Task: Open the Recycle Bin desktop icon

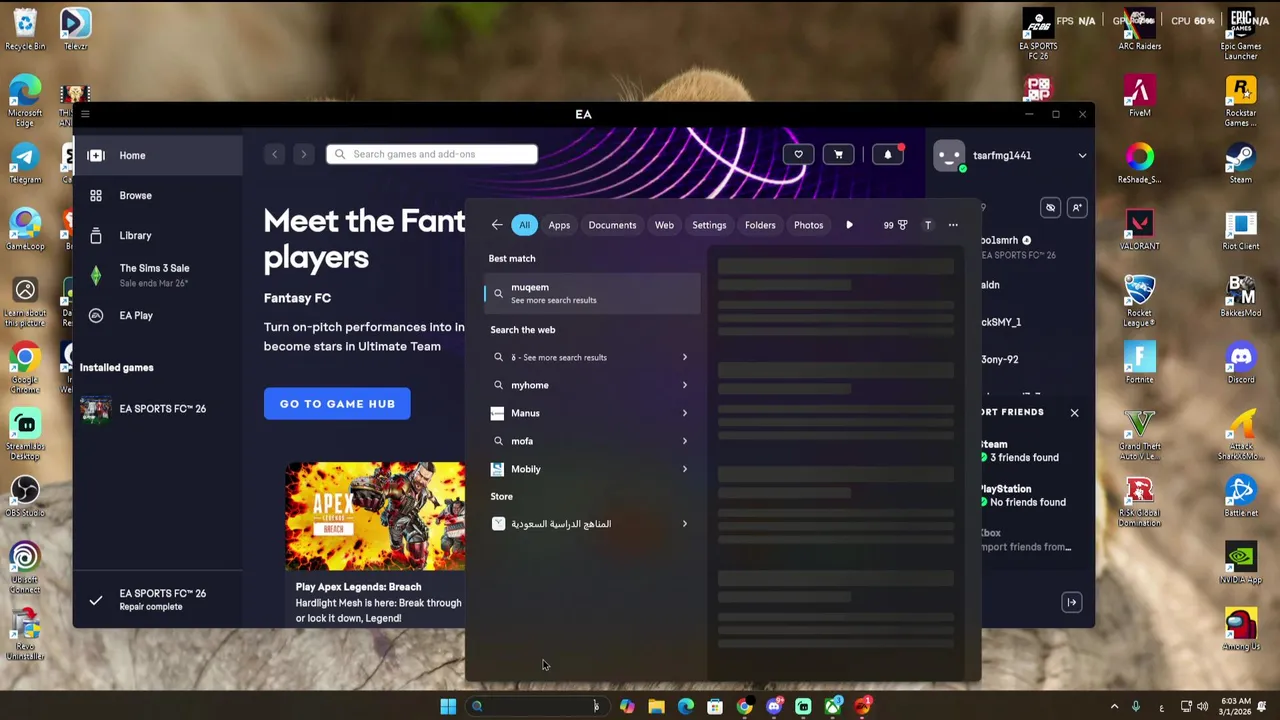Action: 25,30
